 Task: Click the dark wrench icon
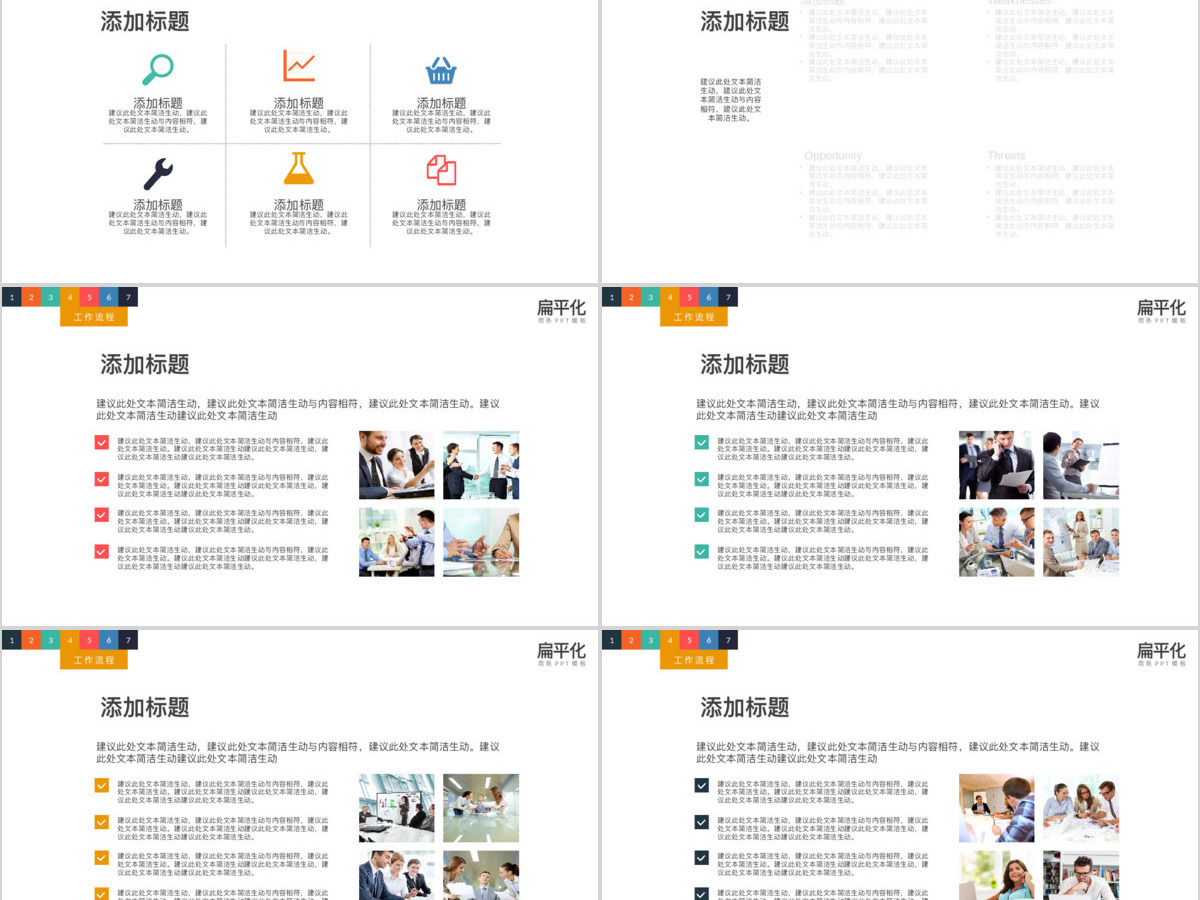click(158, 174)
